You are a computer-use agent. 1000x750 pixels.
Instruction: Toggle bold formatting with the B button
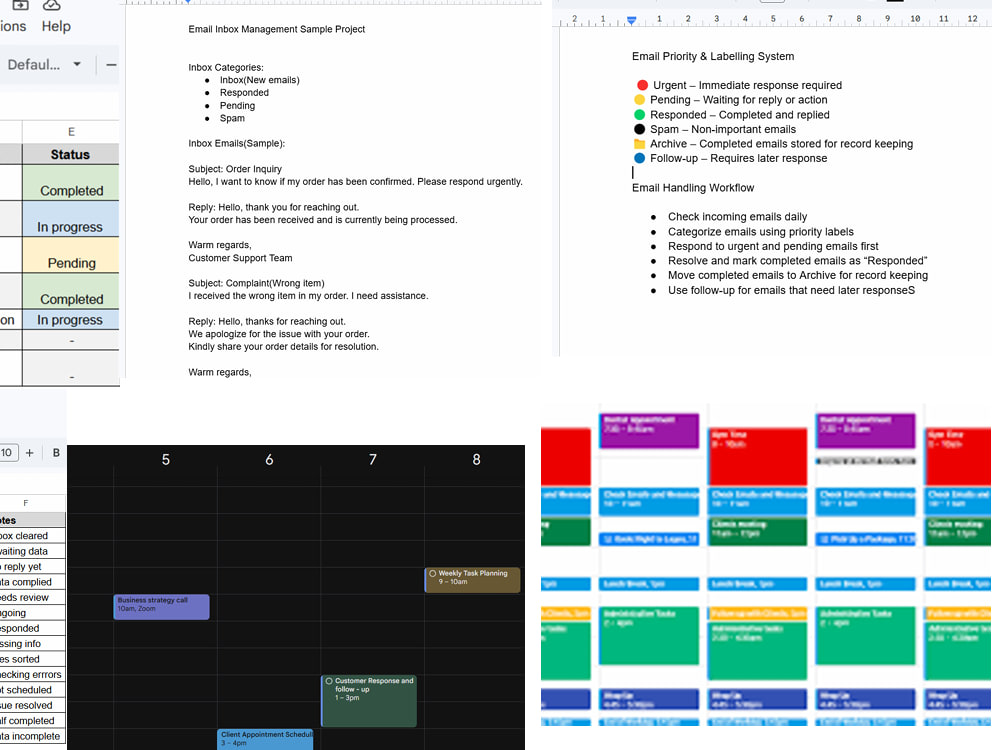coord(56,453)
